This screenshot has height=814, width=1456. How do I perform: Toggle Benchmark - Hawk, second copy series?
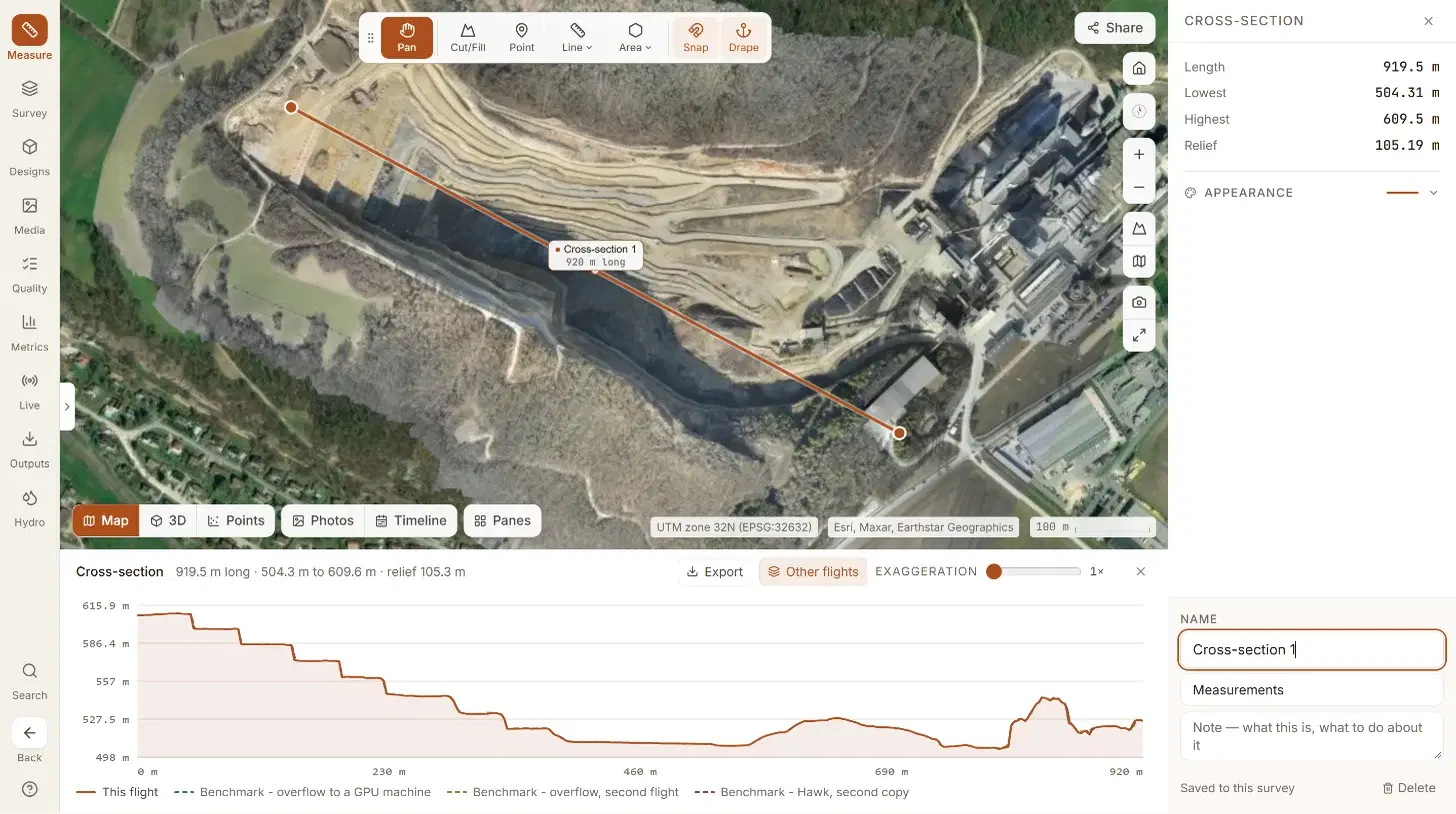(802, 792)
